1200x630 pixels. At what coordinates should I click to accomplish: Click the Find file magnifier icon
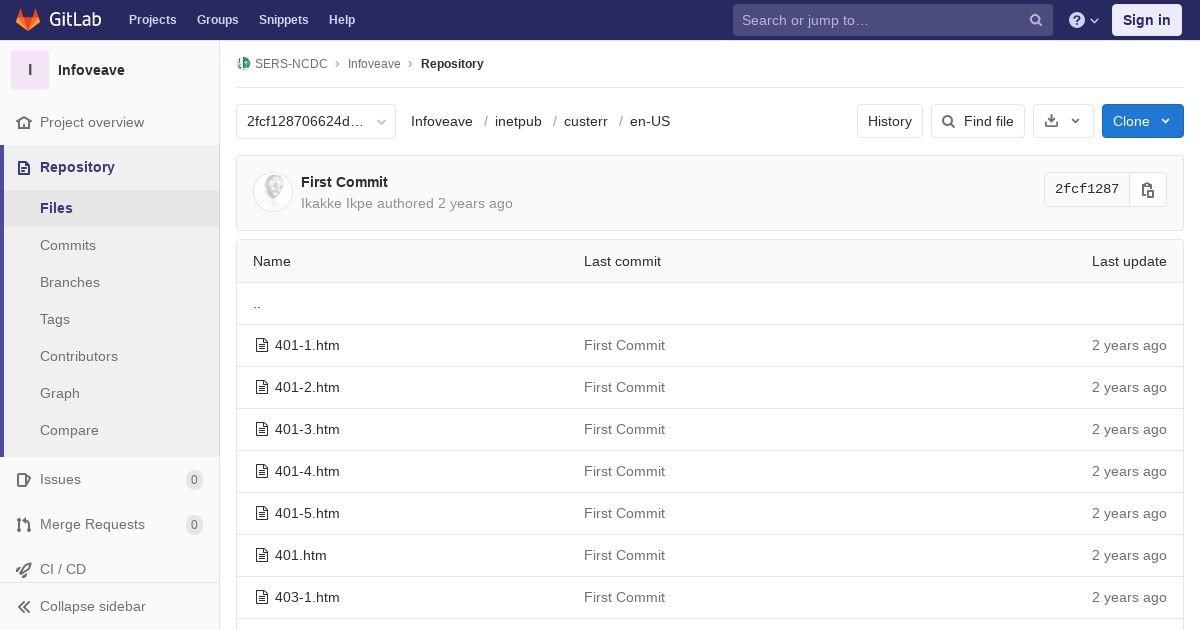point(949,122)
